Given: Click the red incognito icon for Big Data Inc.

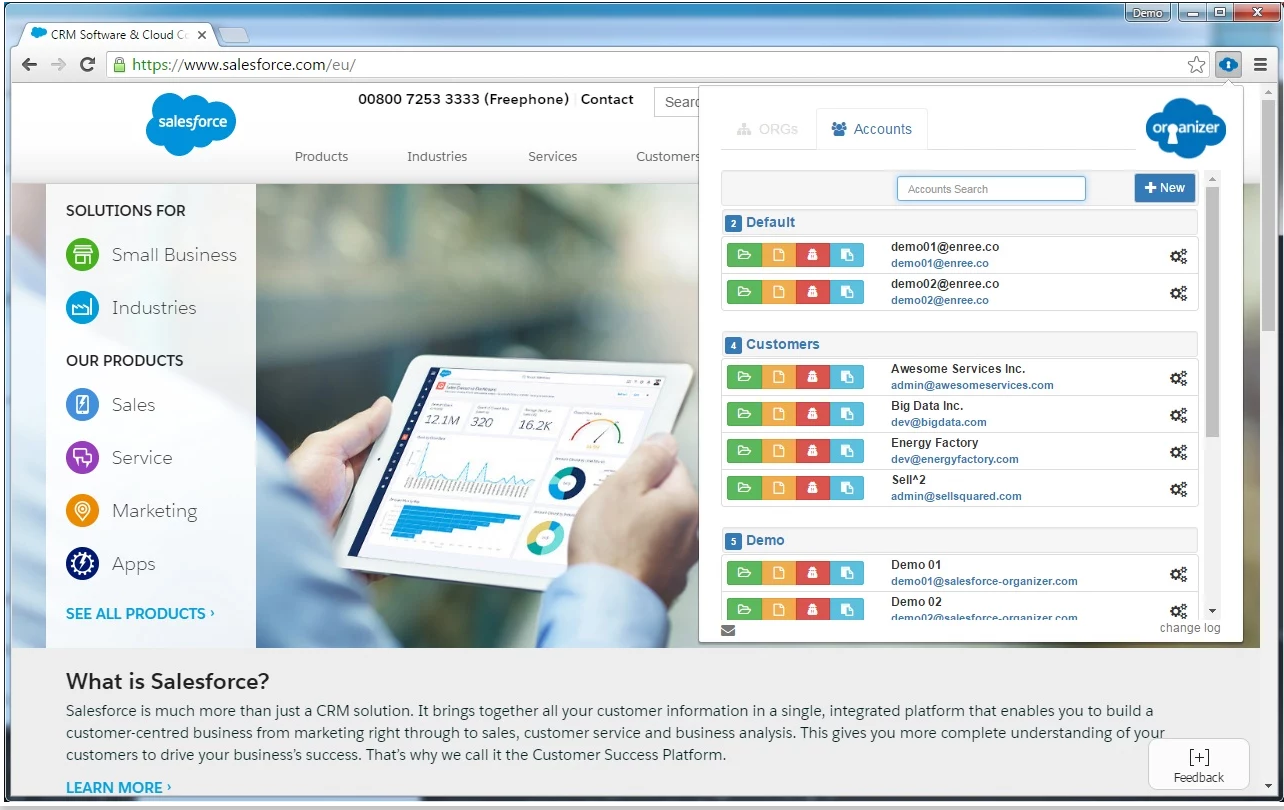Looking at the screenshot, I should pyautogui.click(x=813, y=414).
